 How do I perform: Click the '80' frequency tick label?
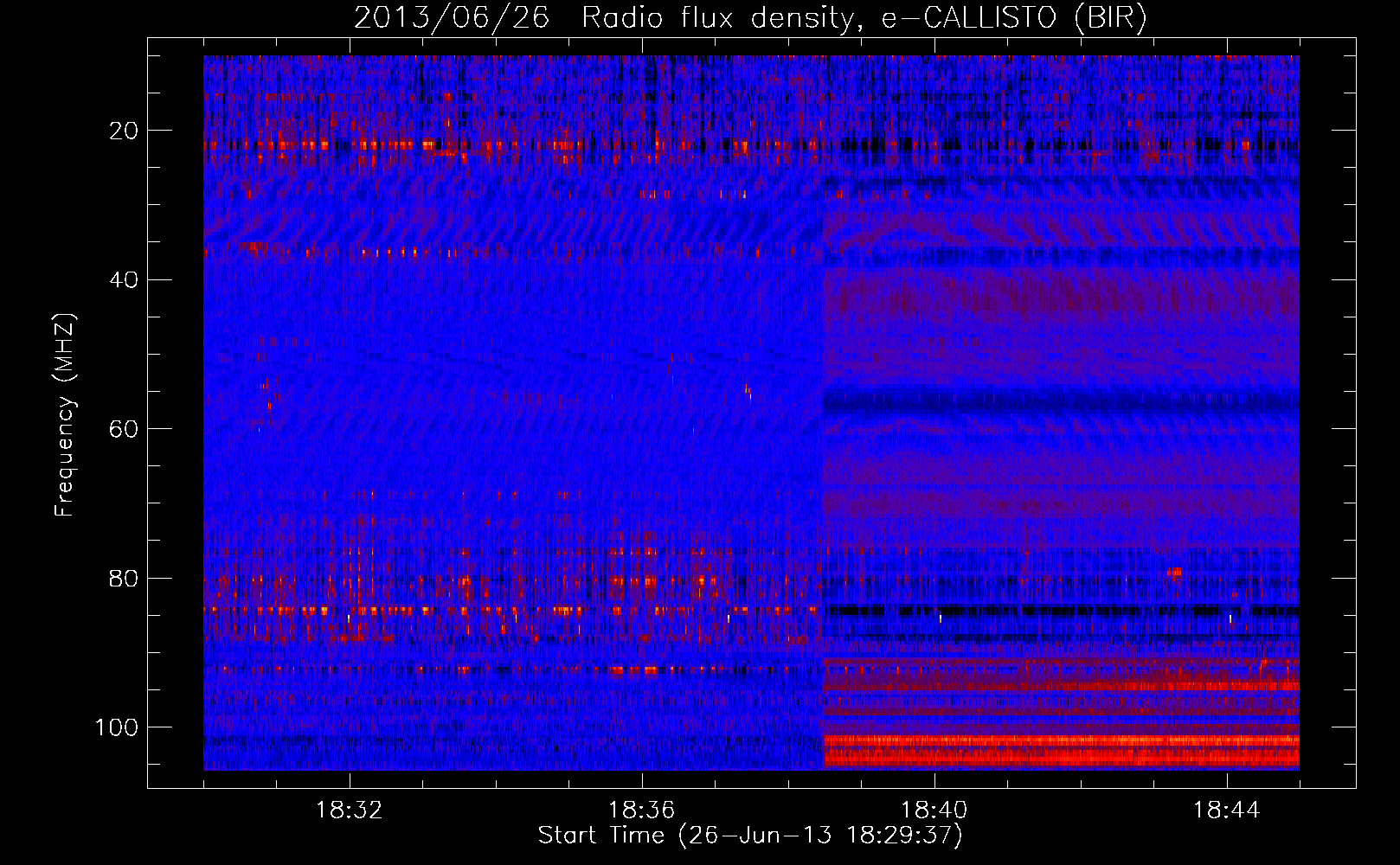click(125, 579)
